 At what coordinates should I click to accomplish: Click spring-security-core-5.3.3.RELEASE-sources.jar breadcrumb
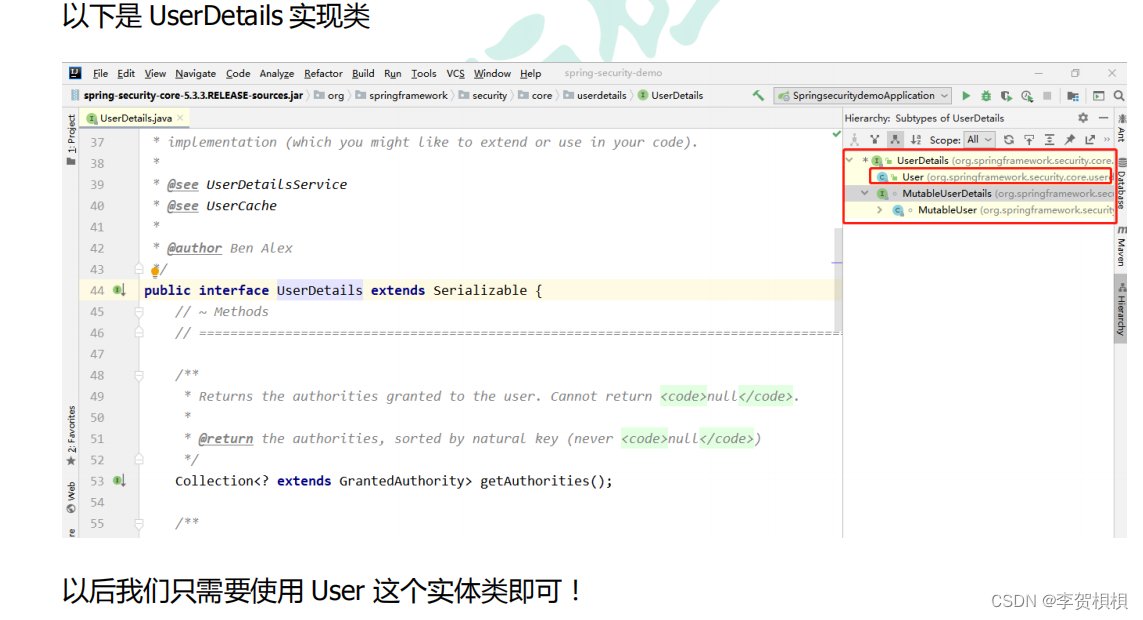tap(187, 95)
